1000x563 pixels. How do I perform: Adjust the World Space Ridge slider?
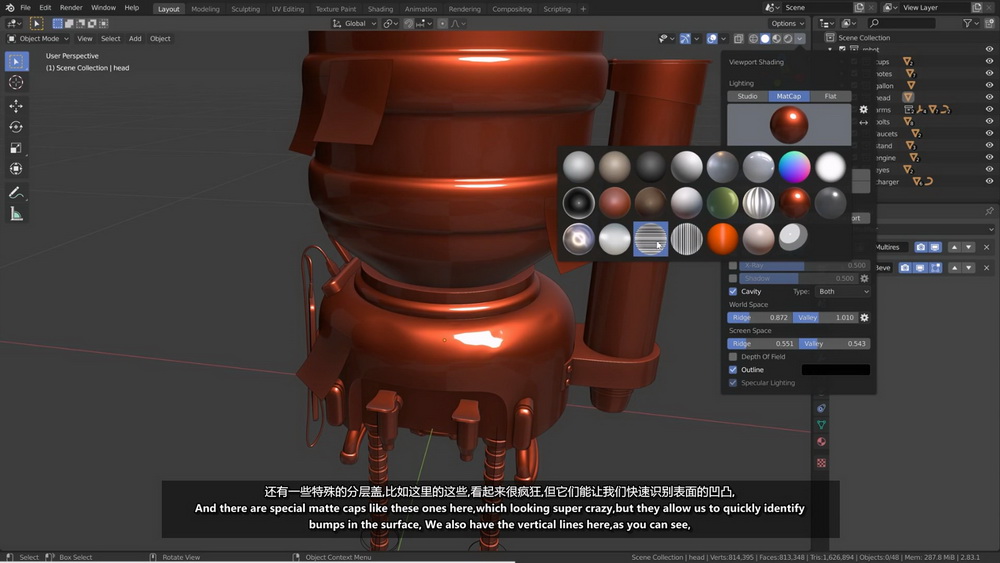760,318
